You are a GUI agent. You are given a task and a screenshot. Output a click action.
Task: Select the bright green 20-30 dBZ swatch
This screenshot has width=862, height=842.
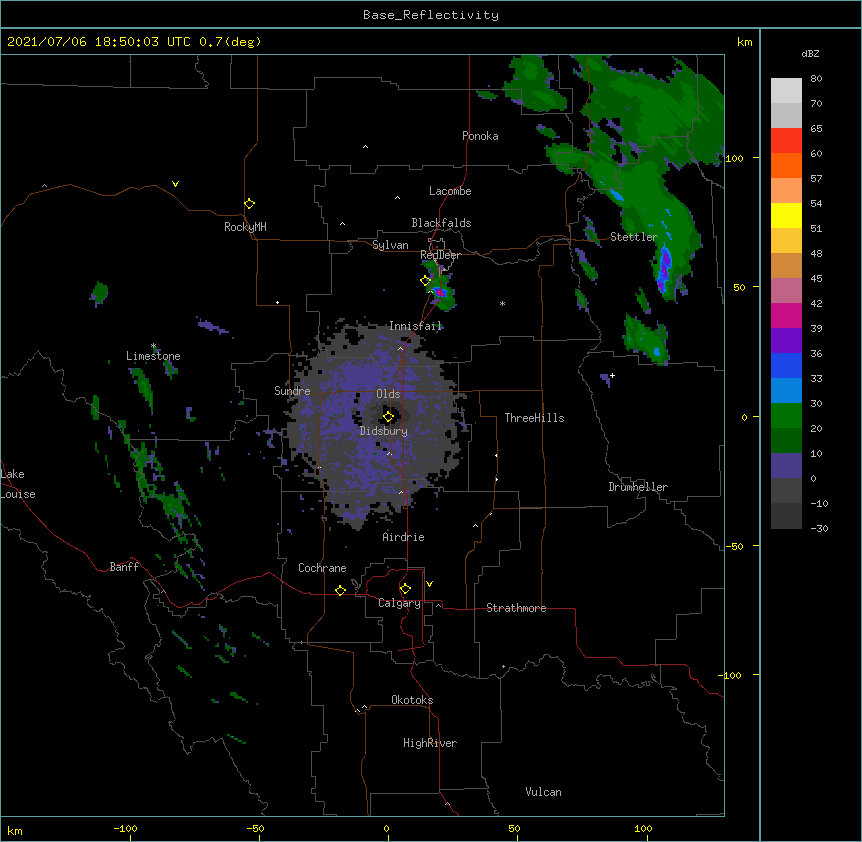[x=786, y=416]
